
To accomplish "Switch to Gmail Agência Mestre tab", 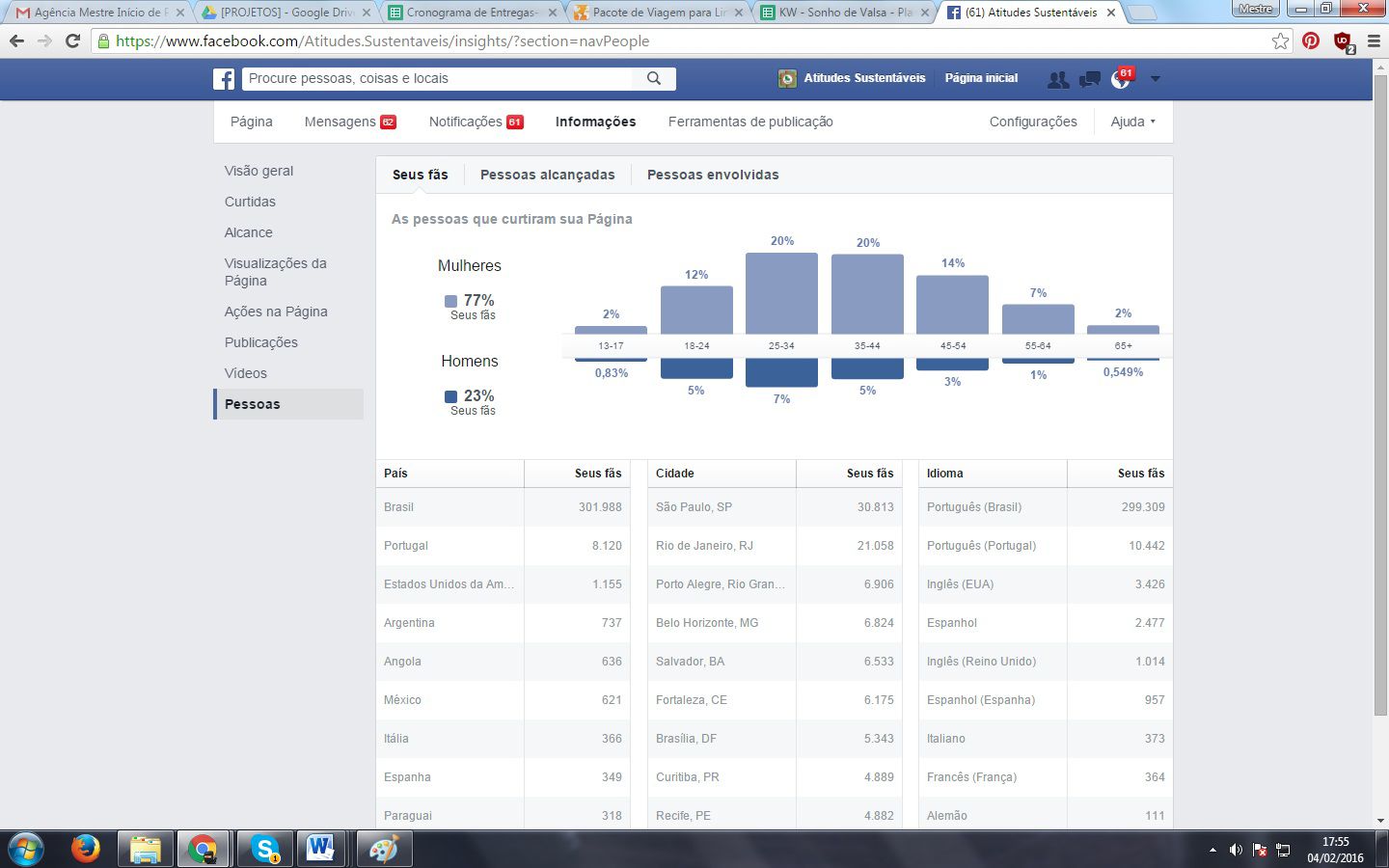I will click(98, 13).
